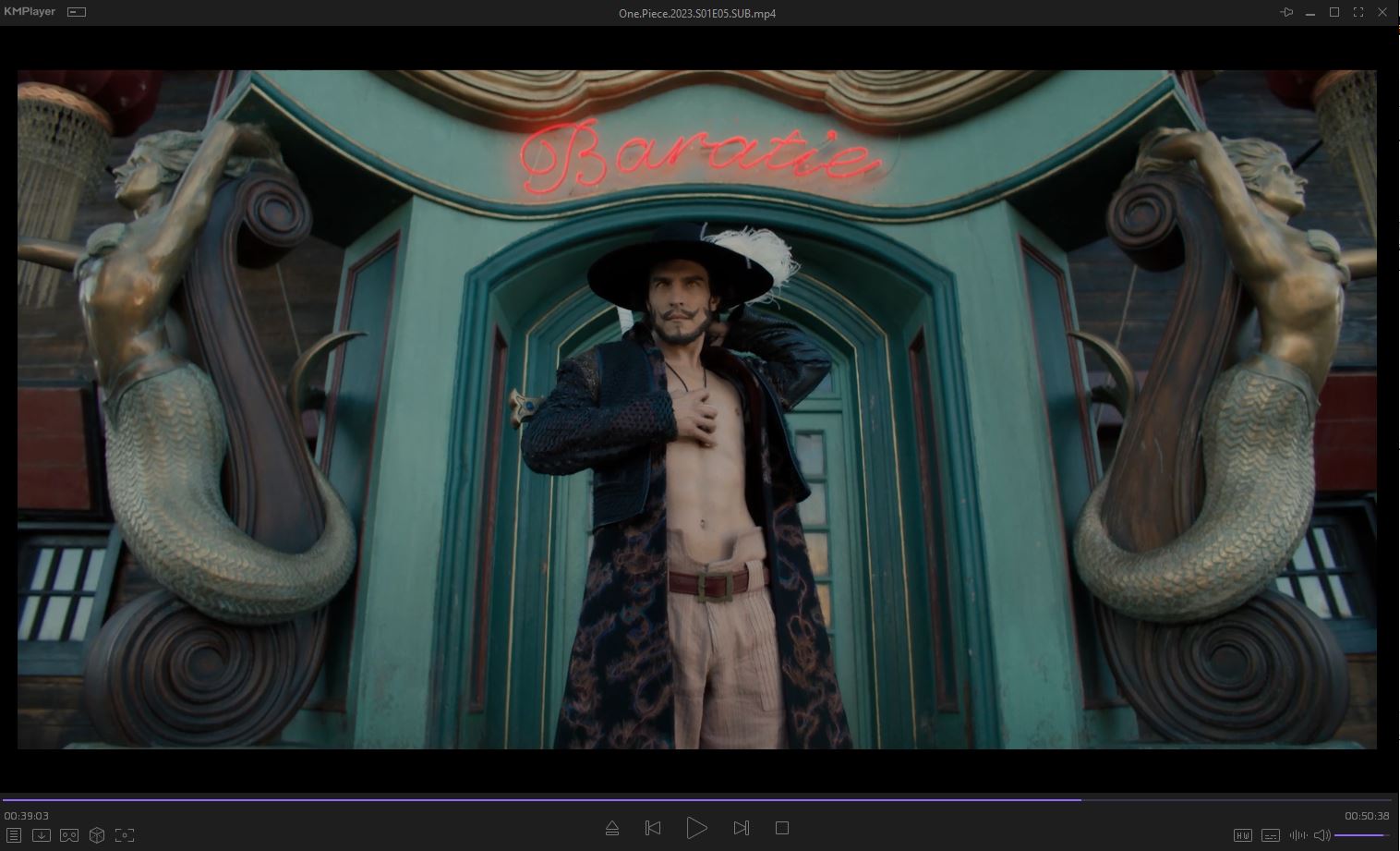Skip to the next track
Viewport: 1400px width, 851px height.
tap(741, 828)
